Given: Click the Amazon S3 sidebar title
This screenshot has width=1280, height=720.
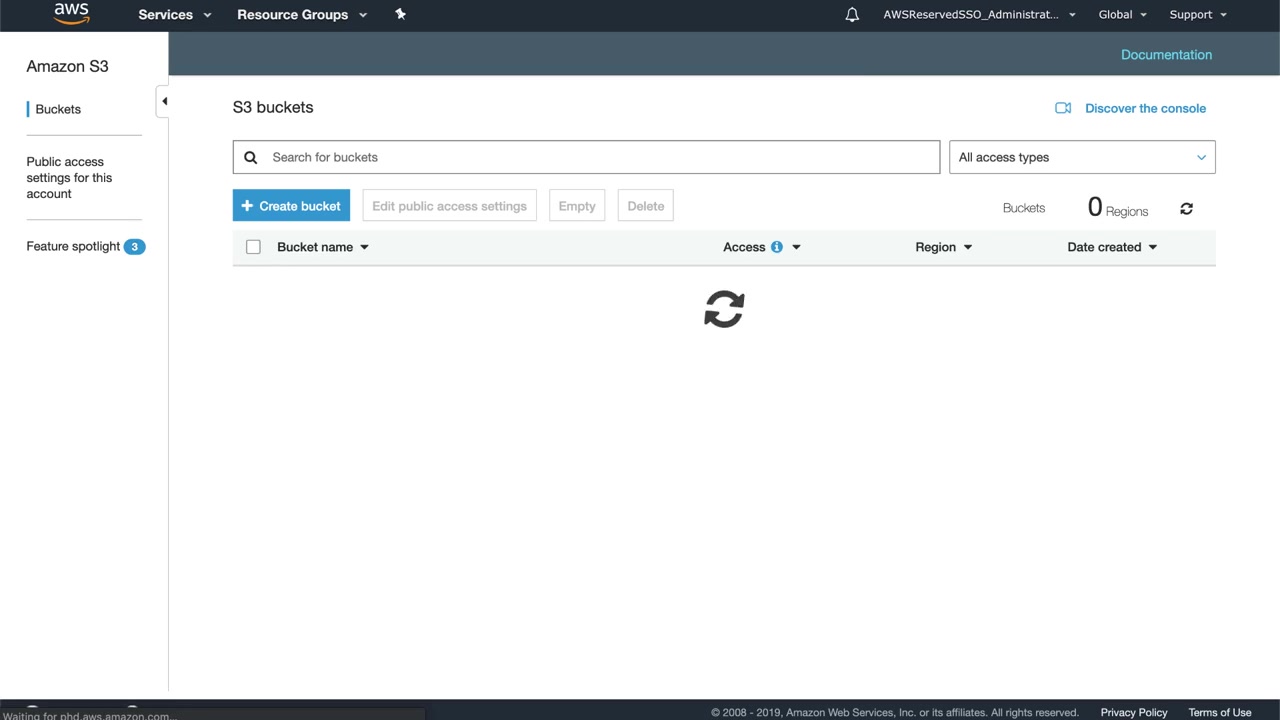Looking at the screenshot, I should click(67, 66).
